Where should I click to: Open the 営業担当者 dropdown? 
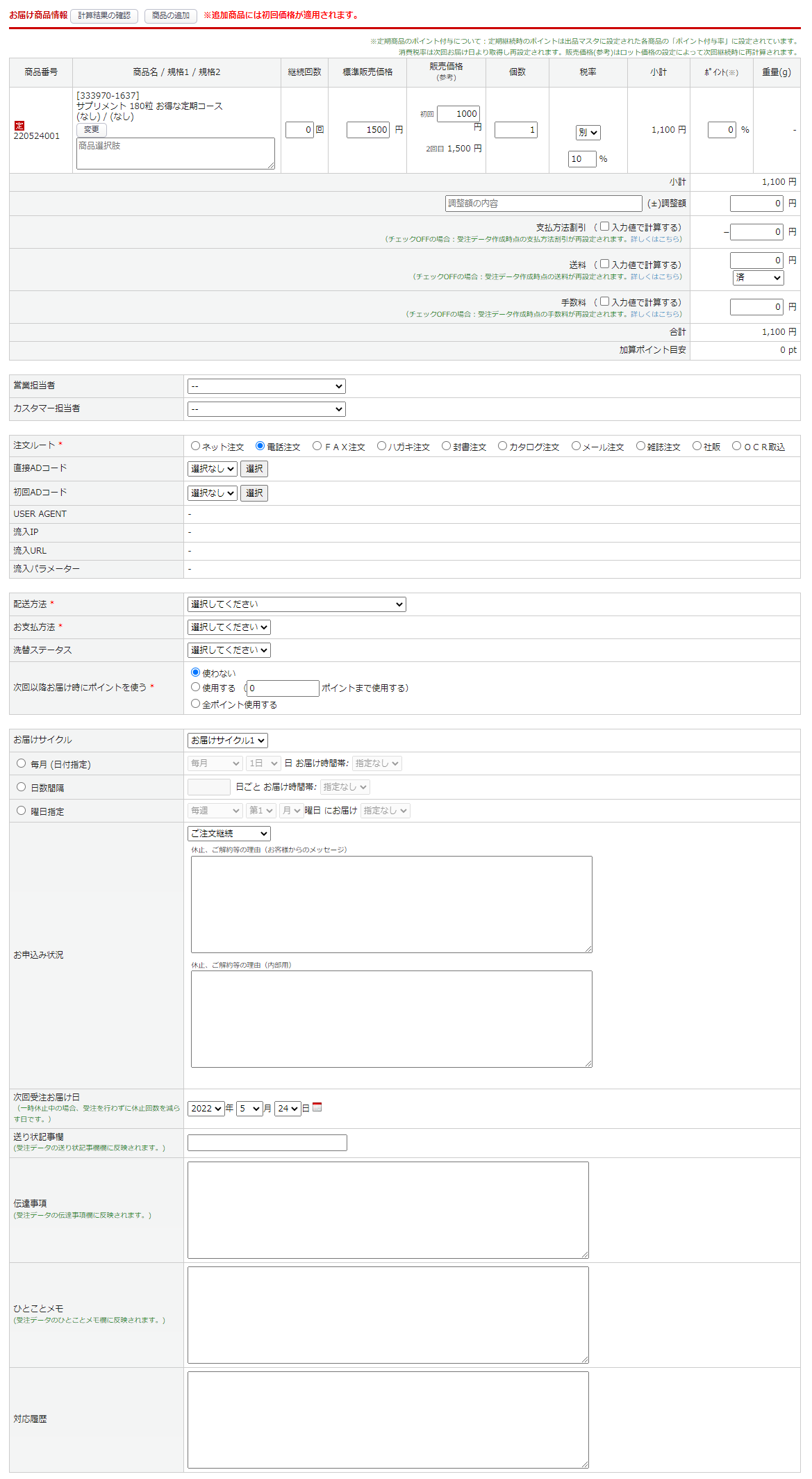click(x=266, y=386)
